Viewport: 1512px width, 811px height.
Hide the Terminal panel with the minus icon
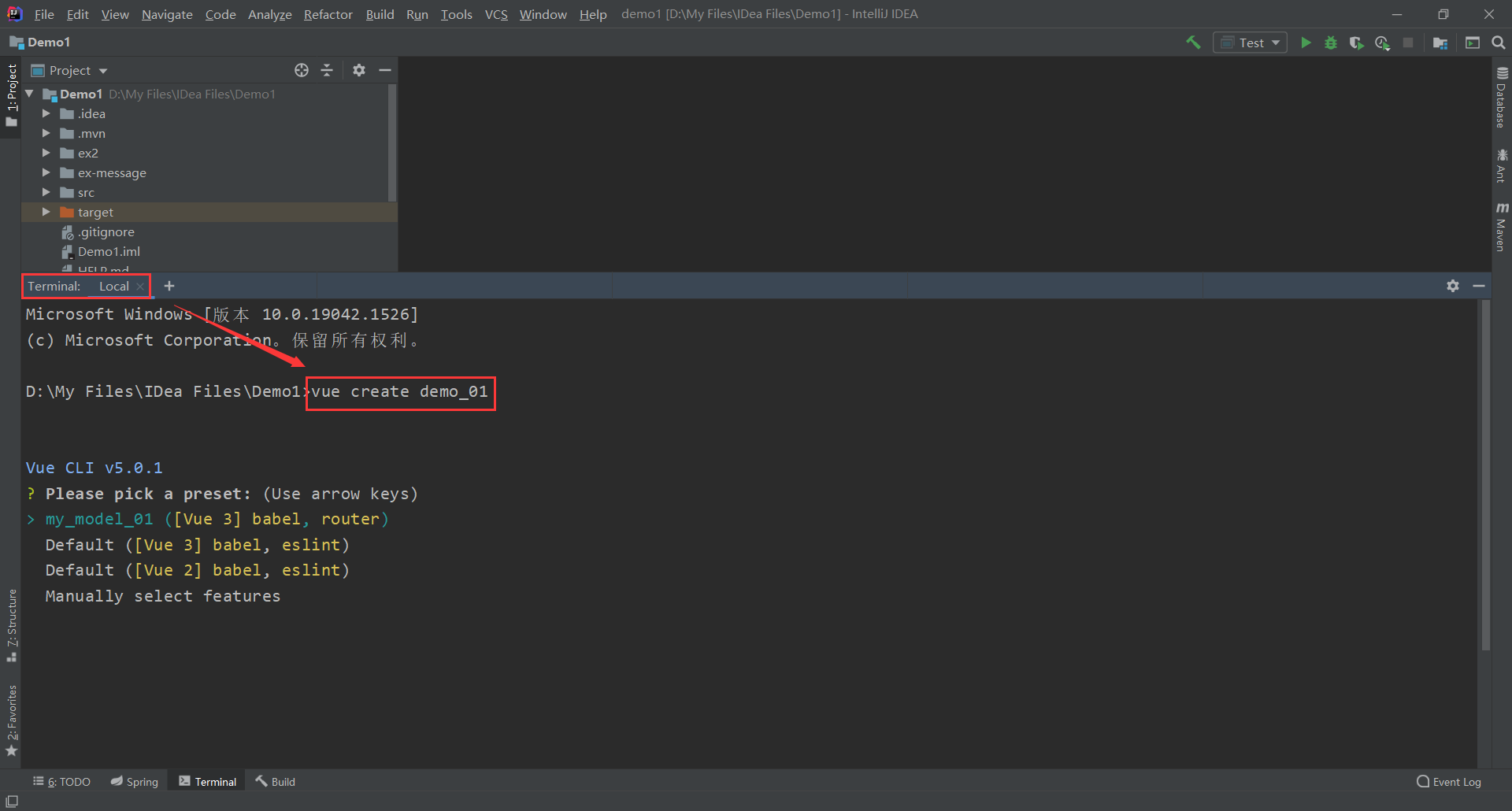click(1479, 286)
